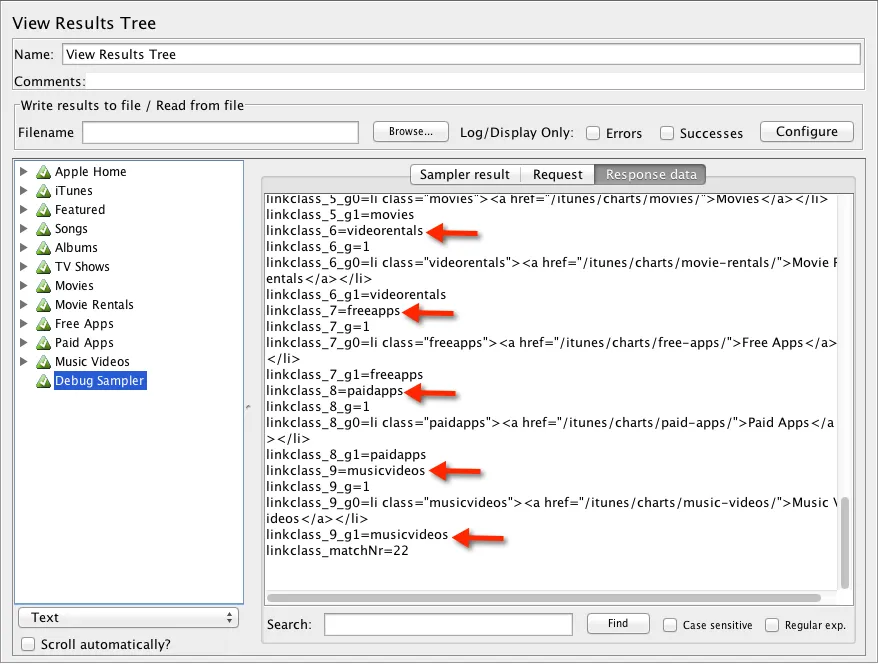The image size is (878, 664).
Task: Click the Configure button
Action: point(806,132)
